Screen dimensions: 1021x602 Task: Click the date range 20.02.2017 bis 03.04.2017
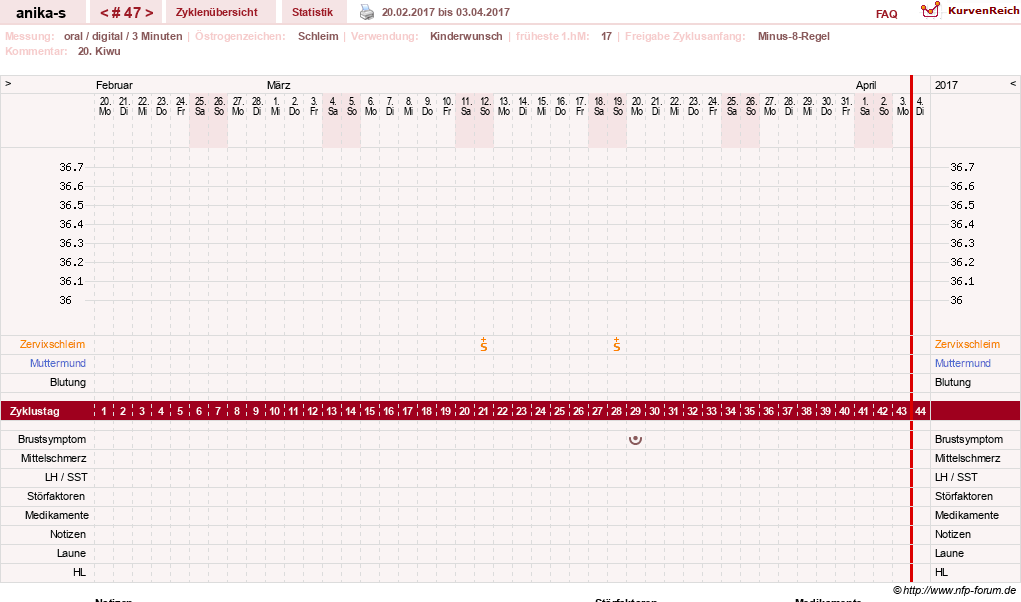tap(445, 12)
